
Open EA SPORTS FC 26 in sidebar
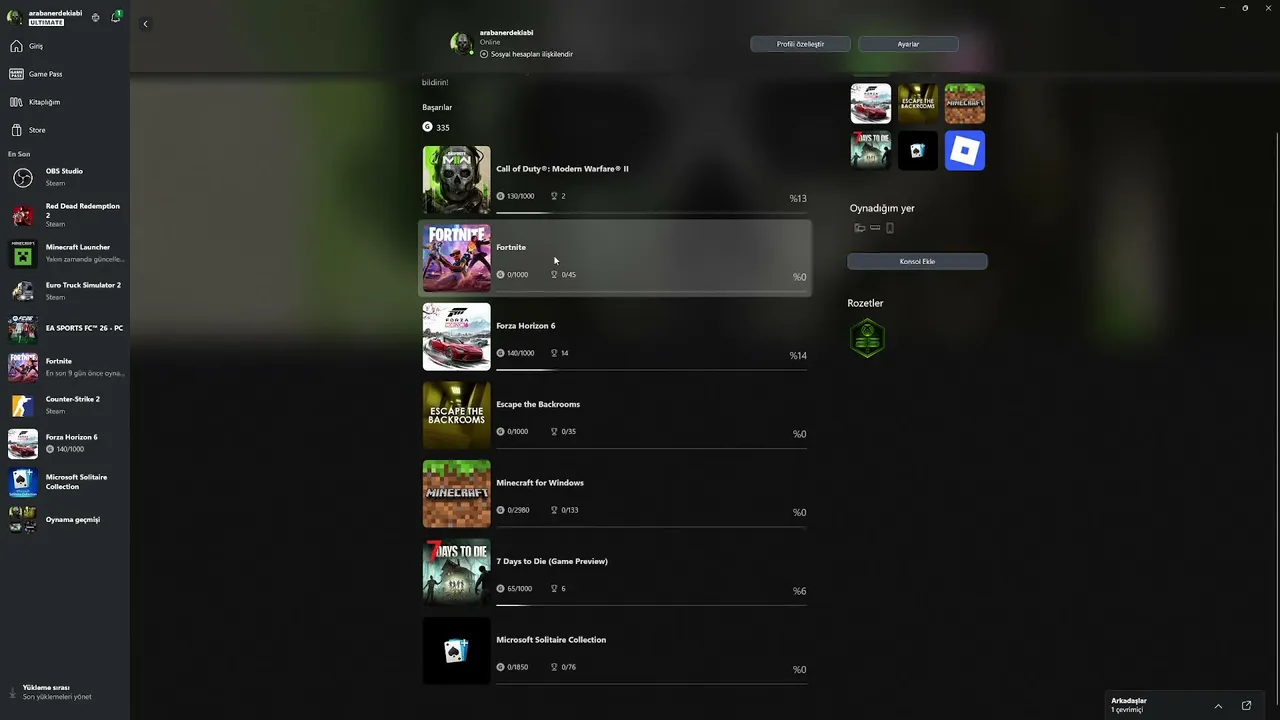65,329
